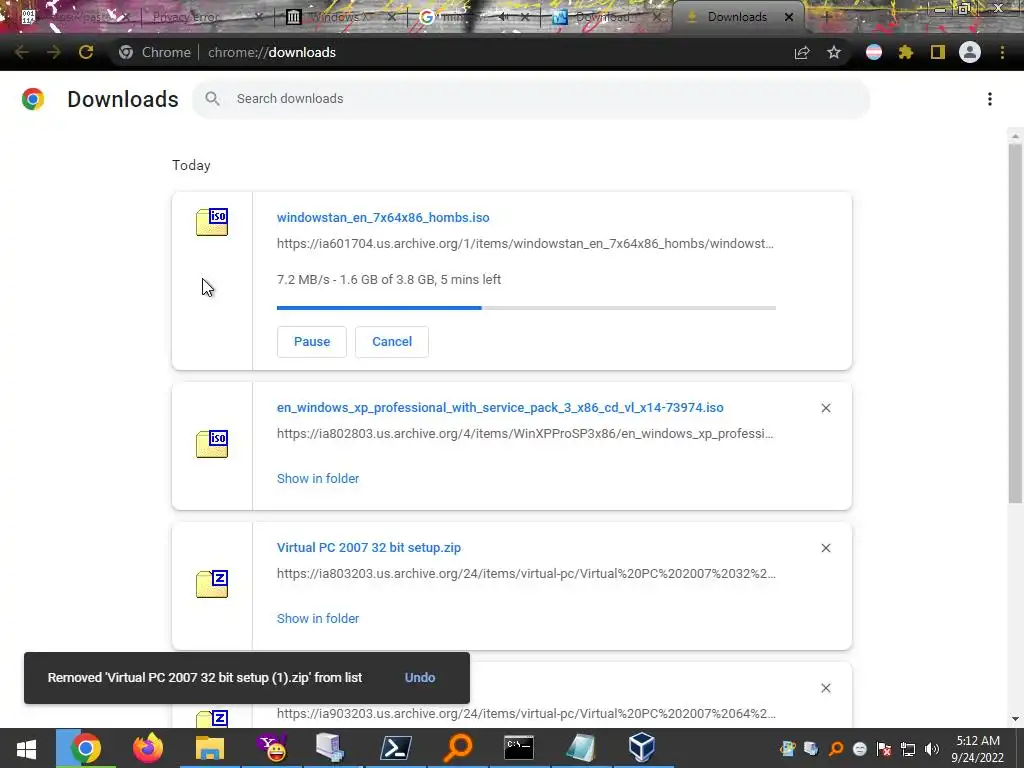Switch to the Download tab with blue icon

click(604, 17)
